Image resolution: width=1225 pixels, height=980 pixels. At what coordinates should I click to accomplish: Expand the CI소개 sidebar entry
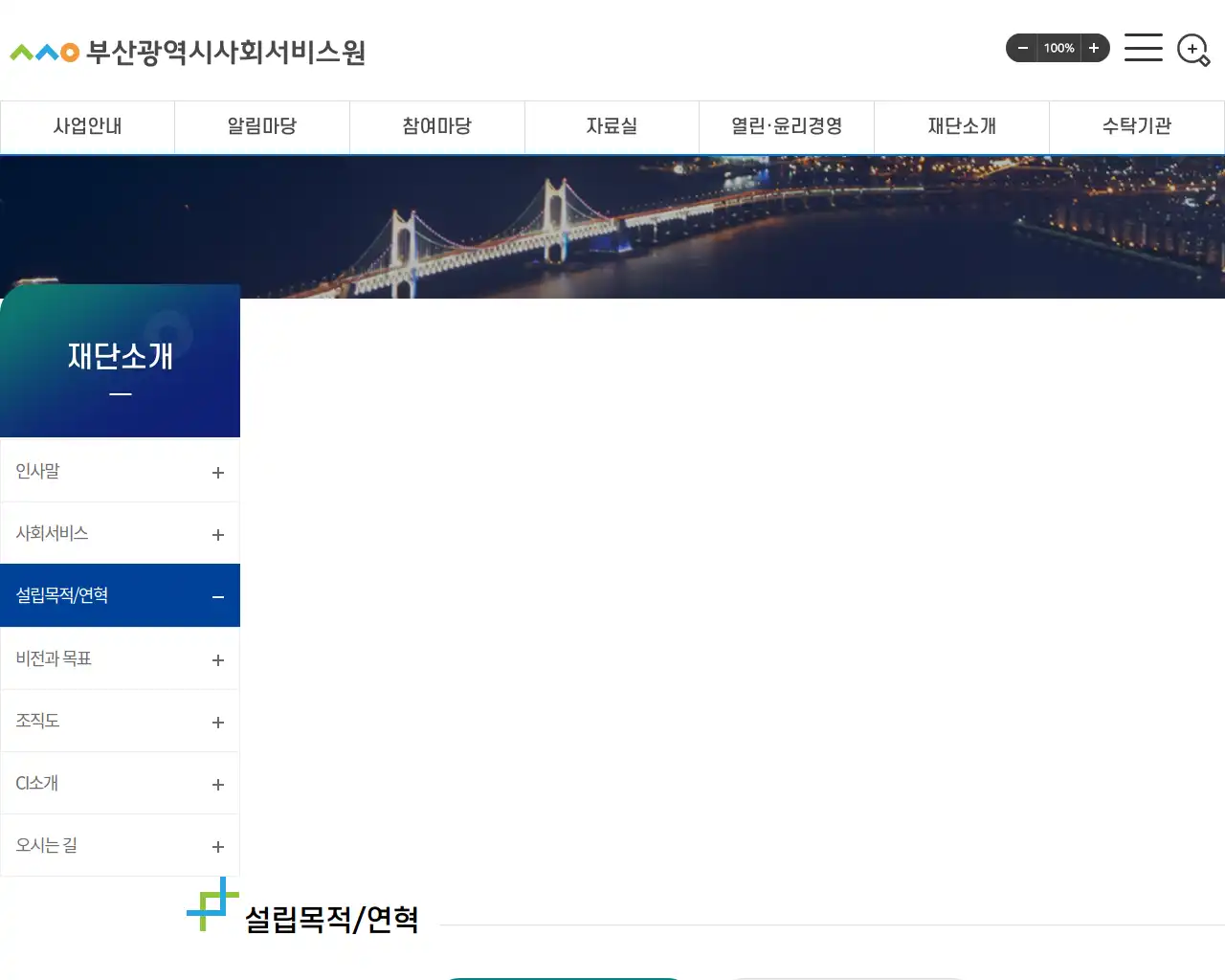click(x=217, y=783)
